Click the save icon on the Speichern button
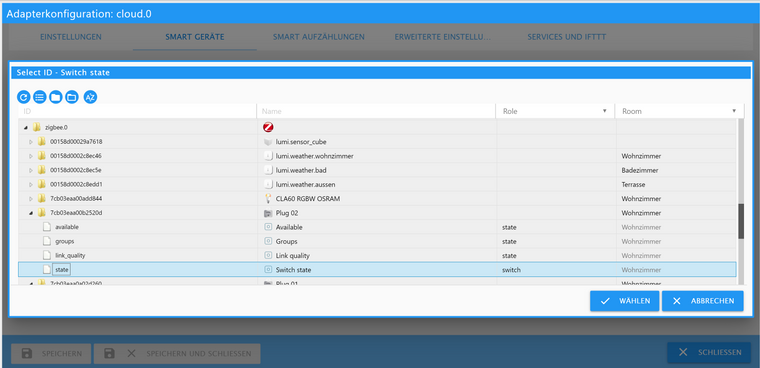 tap(27, 353)
